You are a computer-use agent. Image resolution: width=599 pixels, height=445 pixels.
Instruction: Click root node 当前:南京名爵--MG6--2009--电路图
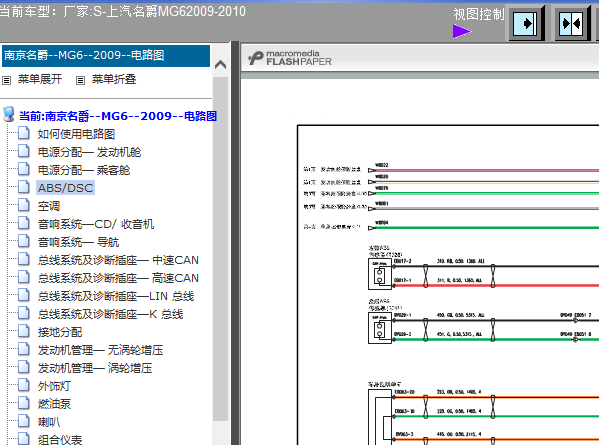click(118, 116)
